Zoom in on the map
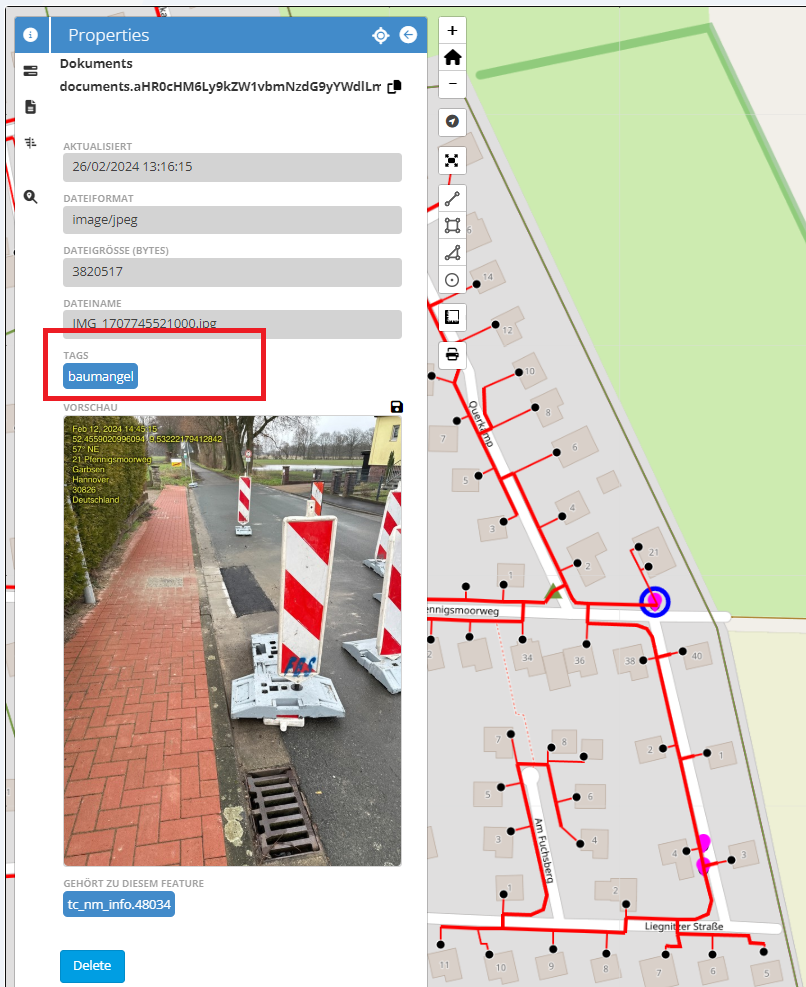Viewport: 806px width, 987px height. coord(453,30)
